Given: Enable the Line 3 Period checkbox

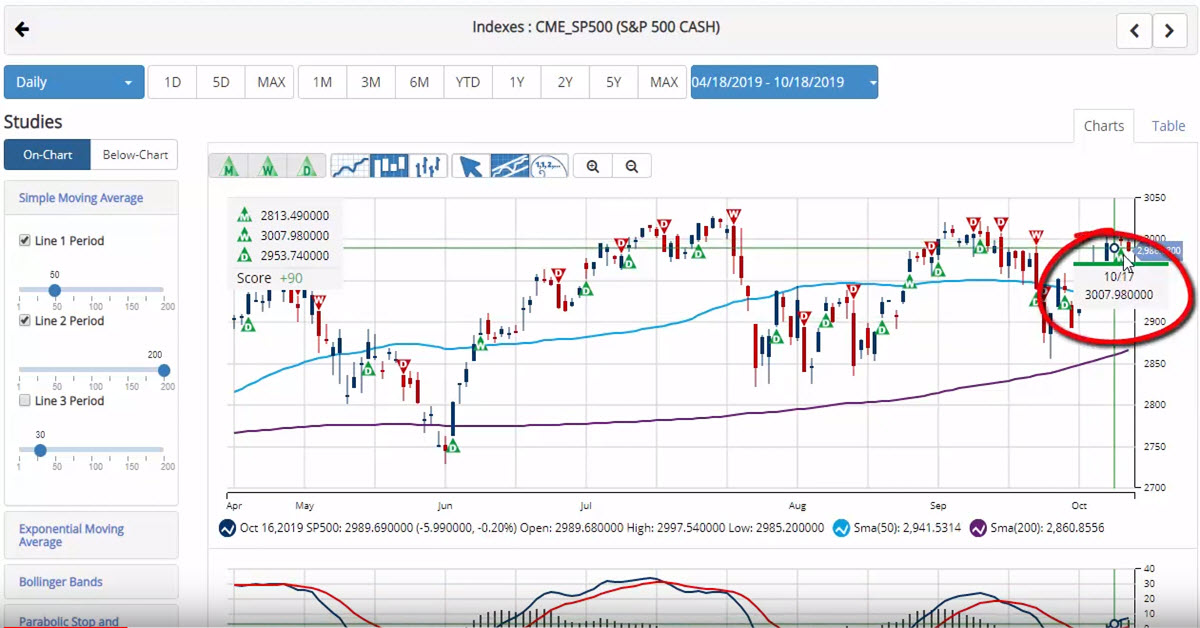Looking at the screenshot, I should (25, 401).
